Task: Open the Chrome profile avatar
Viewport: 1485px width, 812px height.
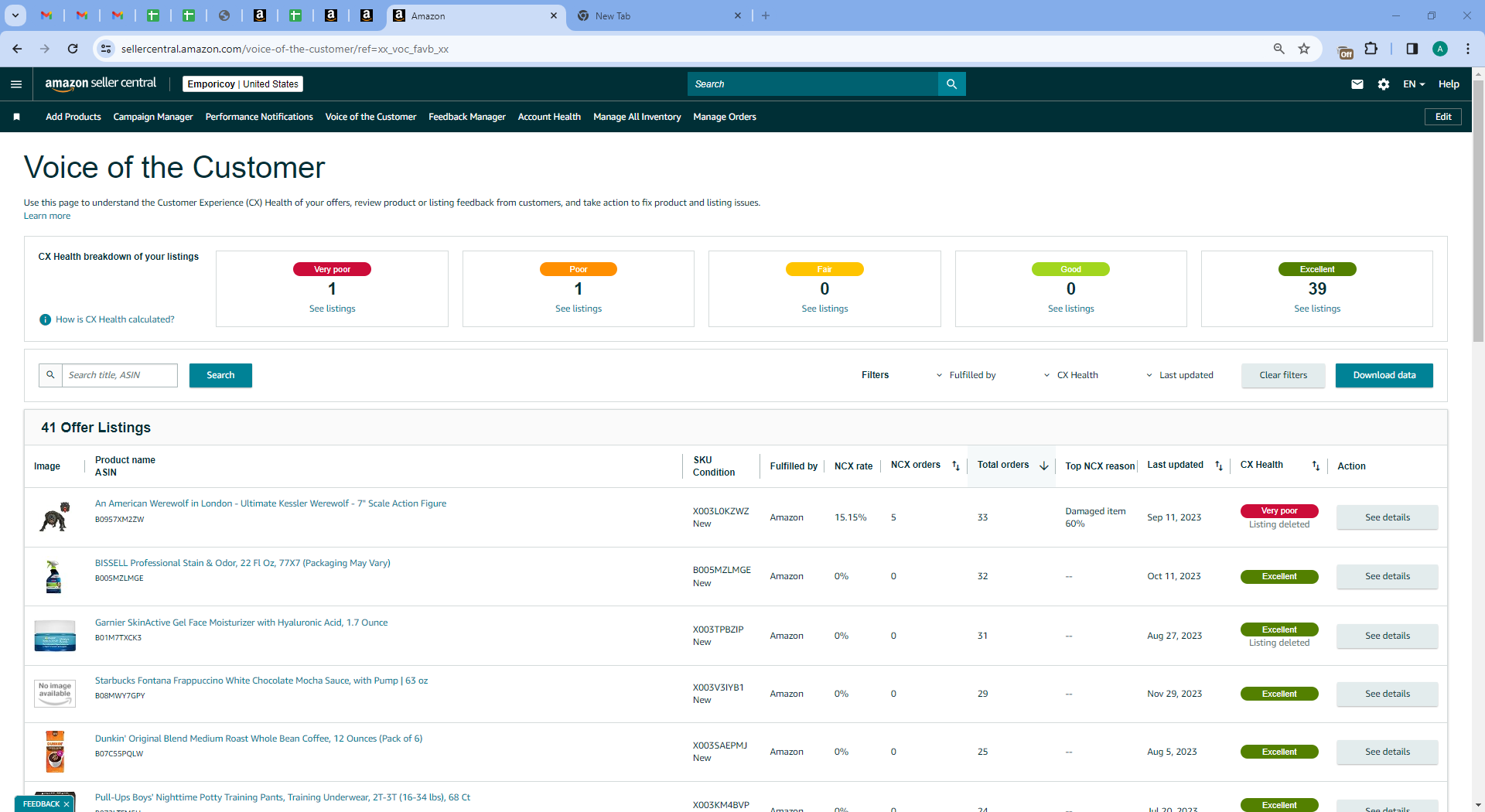Action: click(x=1440, y=49)
